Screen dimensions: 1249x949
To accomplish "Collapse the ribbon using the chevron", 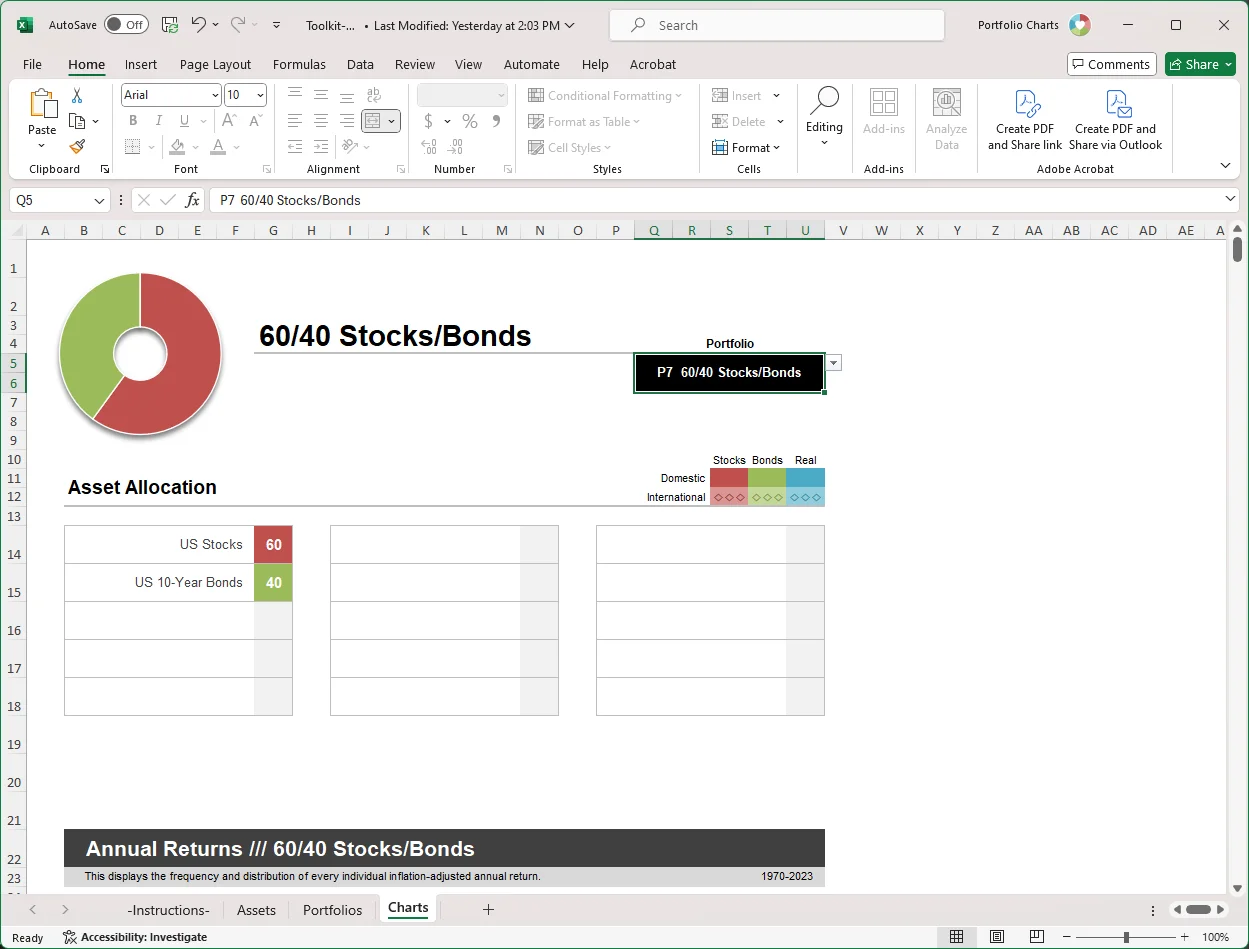I will point(1225,165).
